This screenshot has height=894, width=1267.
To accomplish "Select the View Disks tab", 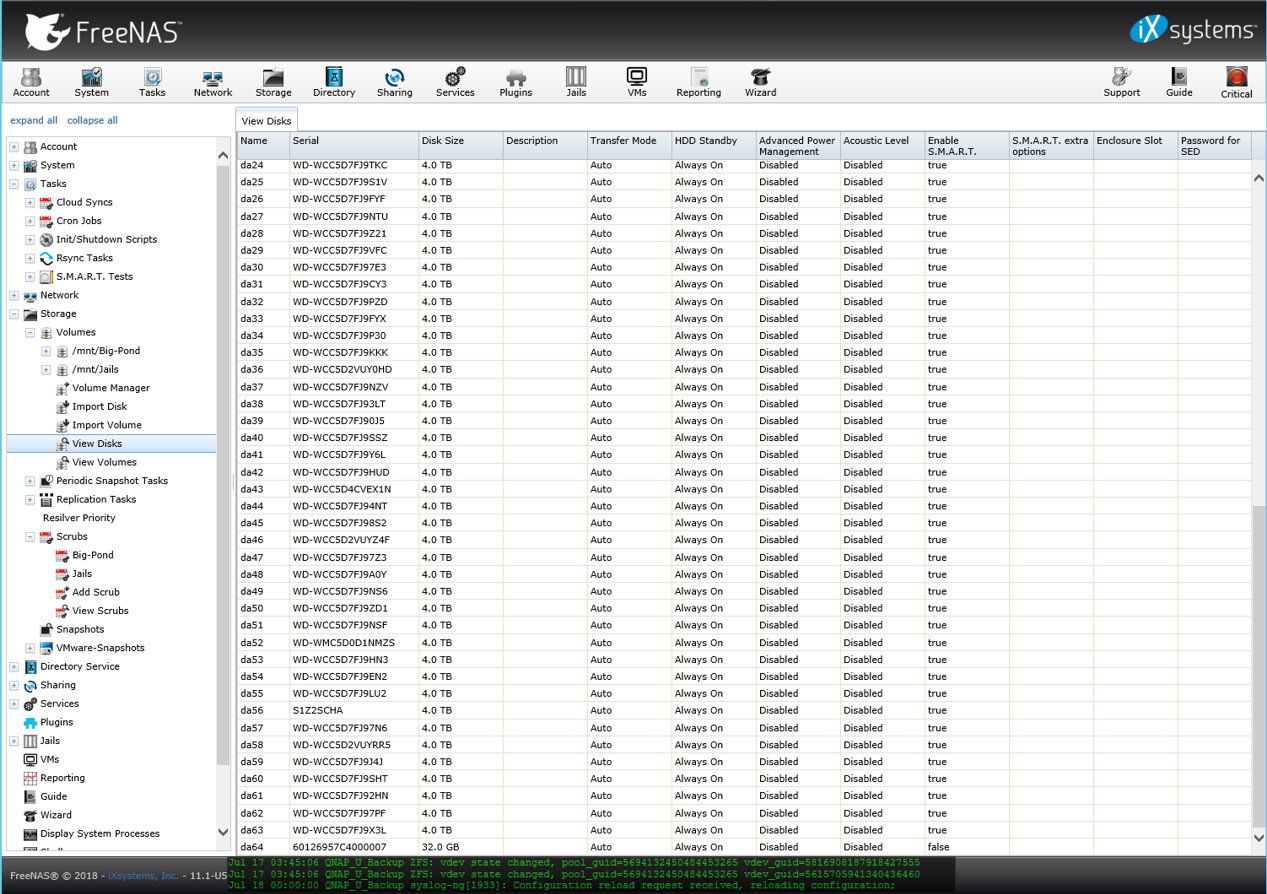I will pos(266,121).
